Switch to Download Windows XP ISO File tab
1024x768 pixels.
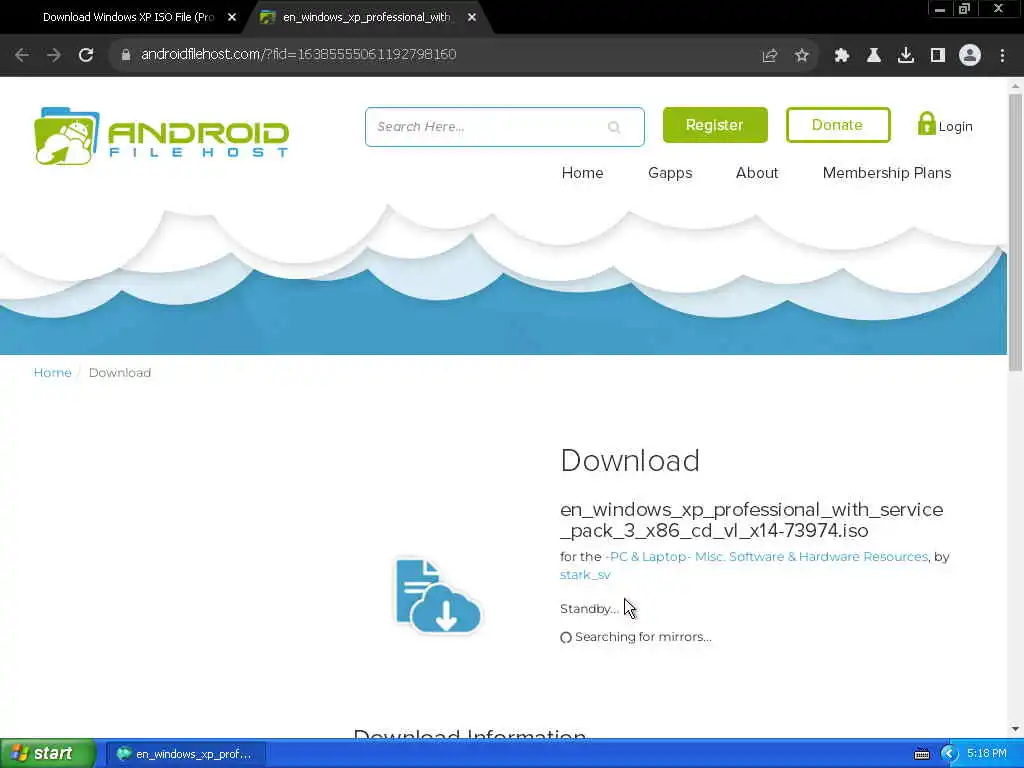[x=128, y=18]
